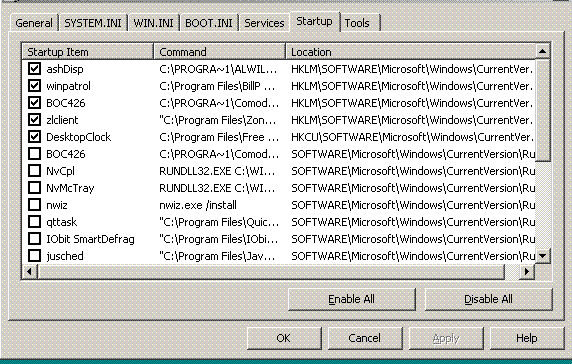
Task: Click the OK button
Action: [x=284, y=338]
